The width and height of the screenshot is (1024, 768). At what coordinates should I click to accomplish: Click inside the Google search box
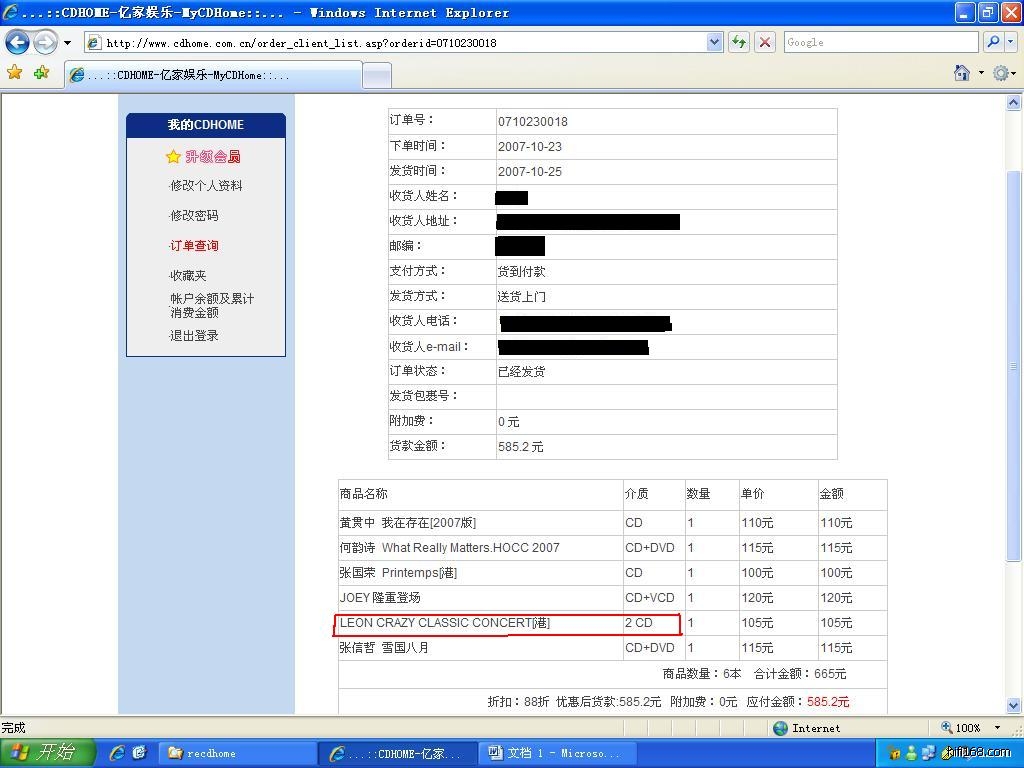pos(880,42)
